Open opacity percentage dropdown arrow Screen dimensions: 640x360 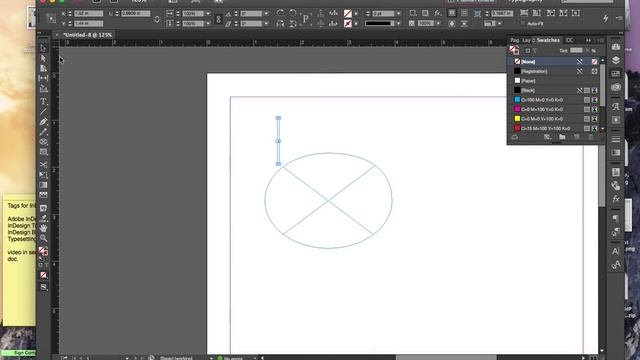coord(438,24)
